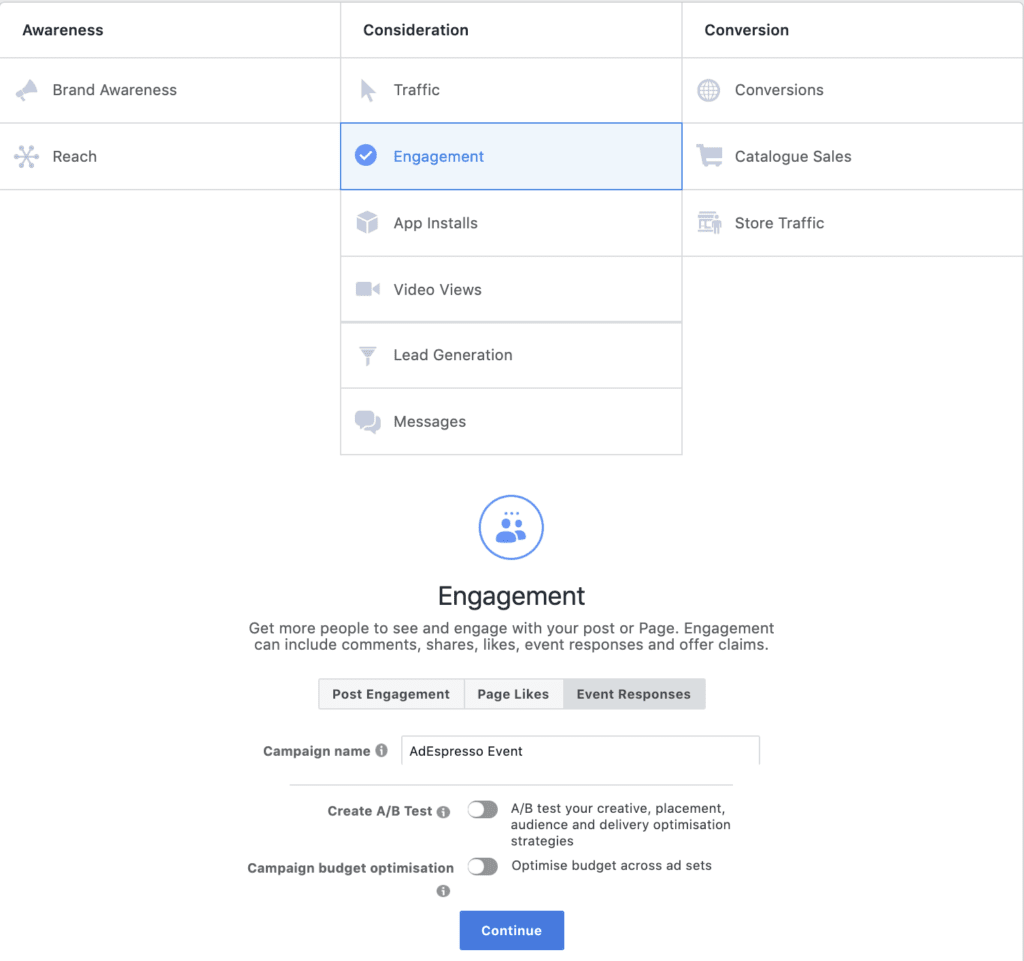This screenshot has height=961, width=1024.
Task: Select the App Installs cube icon
Action: click(x=367, y=222)
